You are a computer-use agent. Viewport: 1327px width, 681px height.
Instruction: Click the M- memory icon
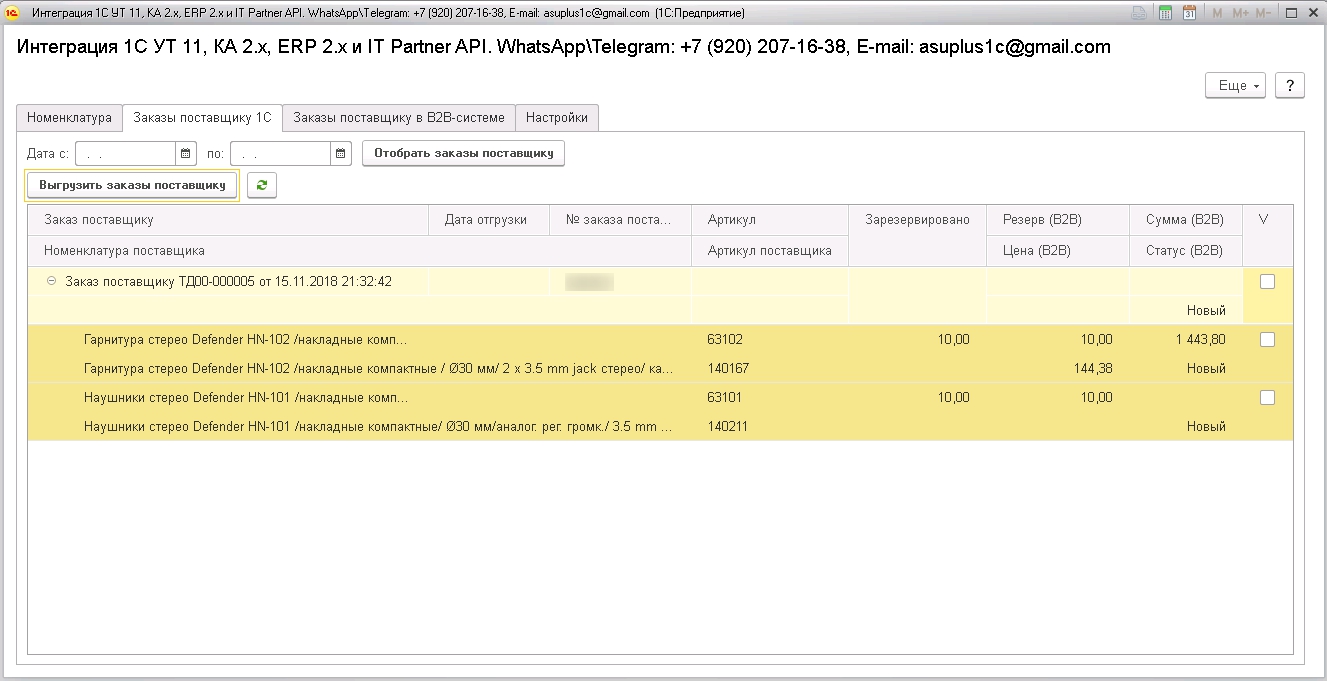[1264, 13]
